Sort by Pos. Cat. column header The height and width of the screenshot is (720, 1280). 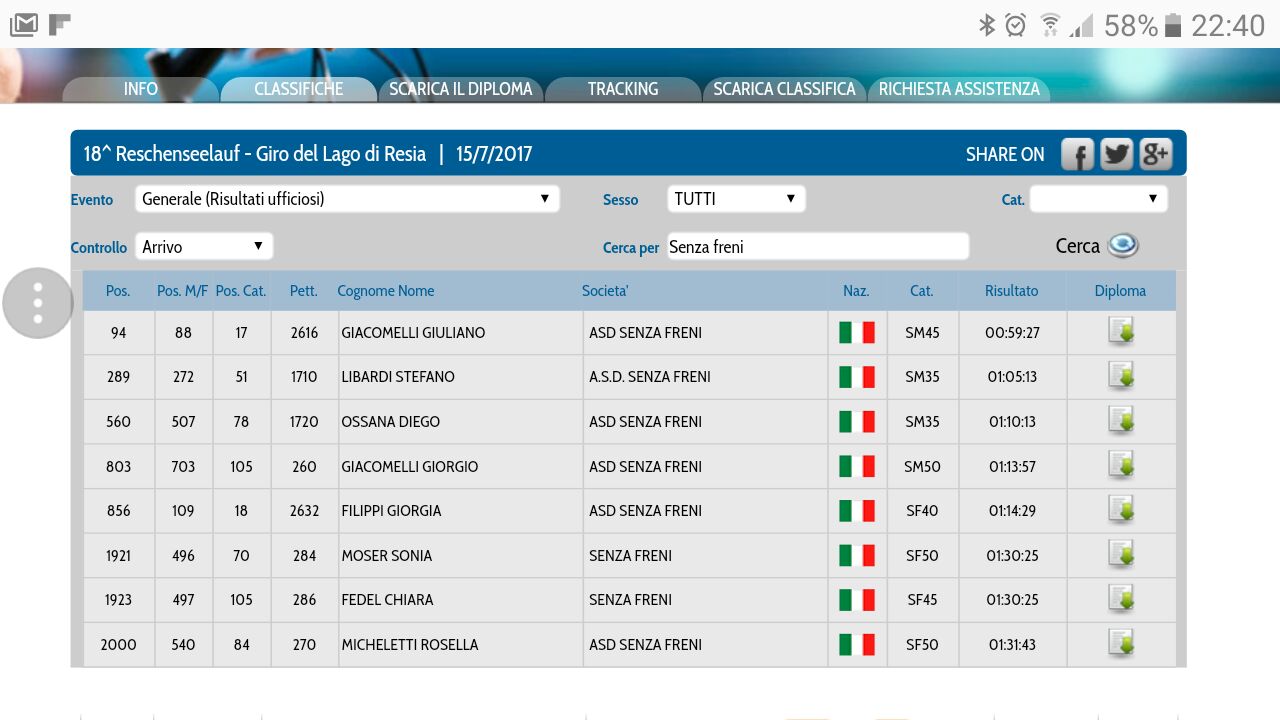point(241,291)
